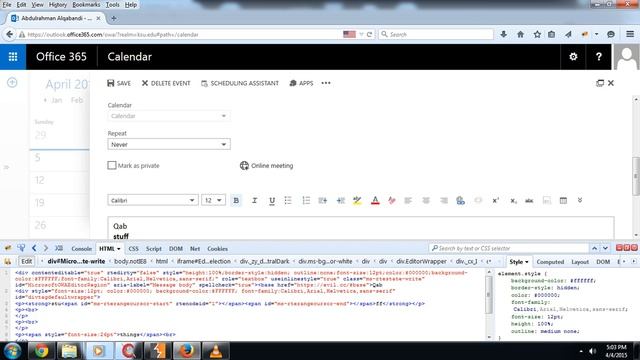This screenshot has height=360, width=640.
Task: Select div.EditorWrapper in the Firebug breadcrumb
Action: (x=421, y=261)
